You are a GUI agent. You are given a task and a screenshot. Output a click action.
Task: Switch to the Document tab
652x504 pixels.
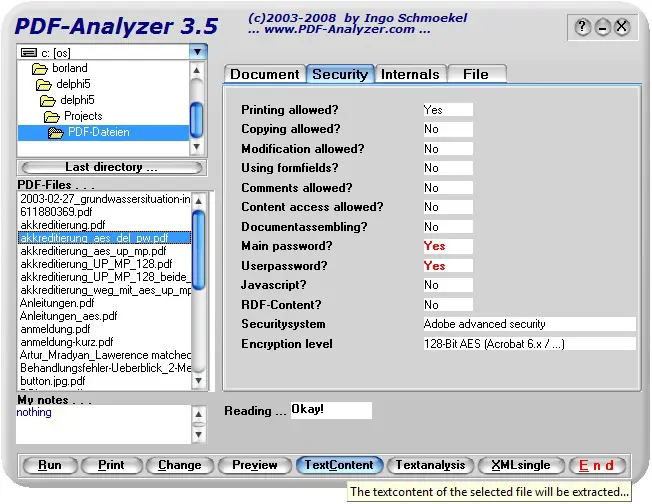click(x=264, y=74)
